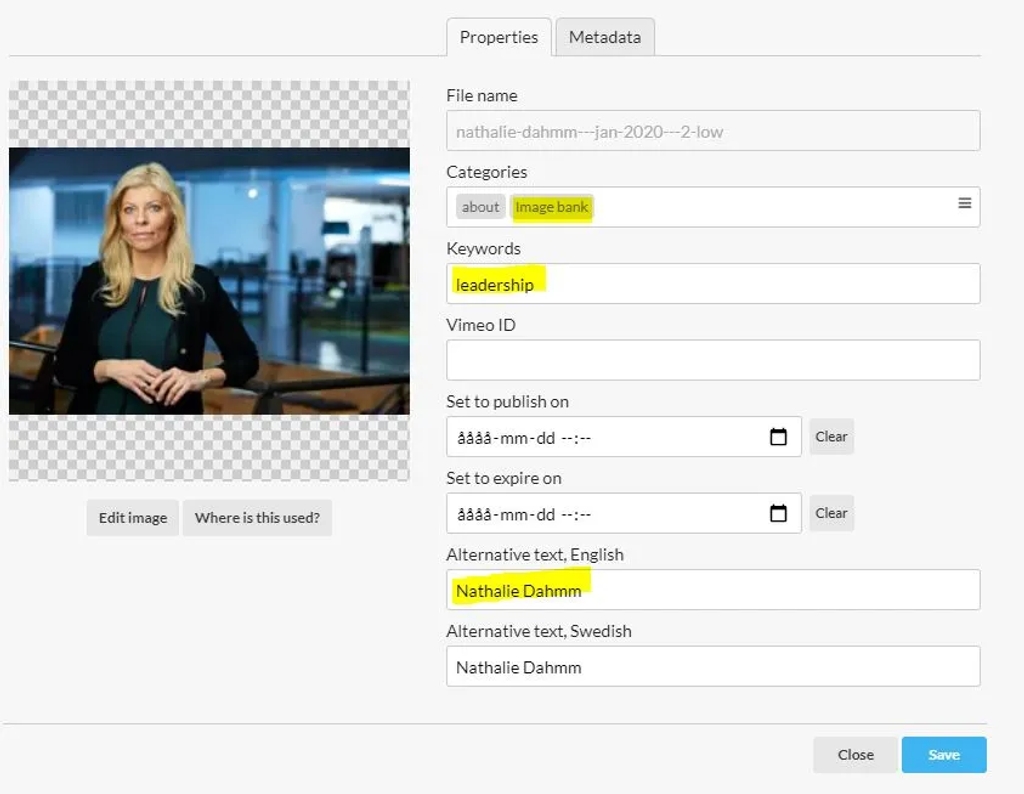This screenshot has width=1024, height=794.
Task: Click the Edit image button
Action: 133,518
